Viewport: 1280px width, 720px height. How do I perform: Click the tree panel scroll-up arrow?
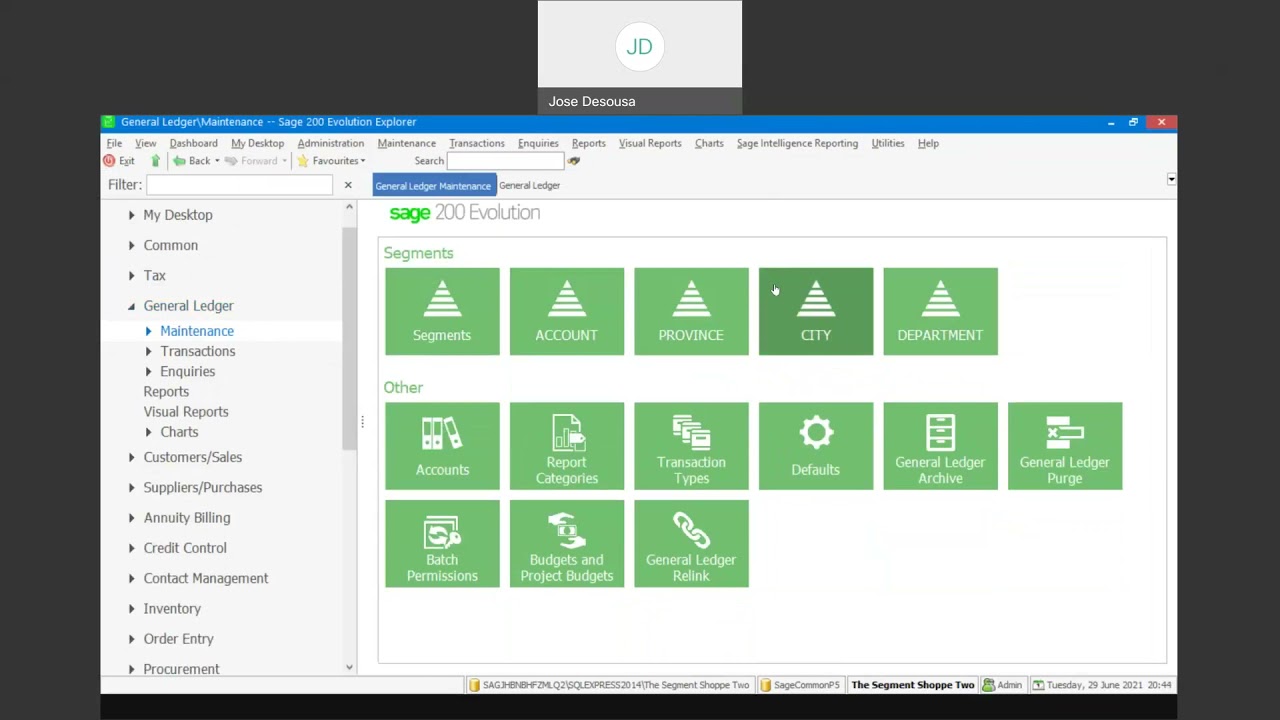(349, 207)
